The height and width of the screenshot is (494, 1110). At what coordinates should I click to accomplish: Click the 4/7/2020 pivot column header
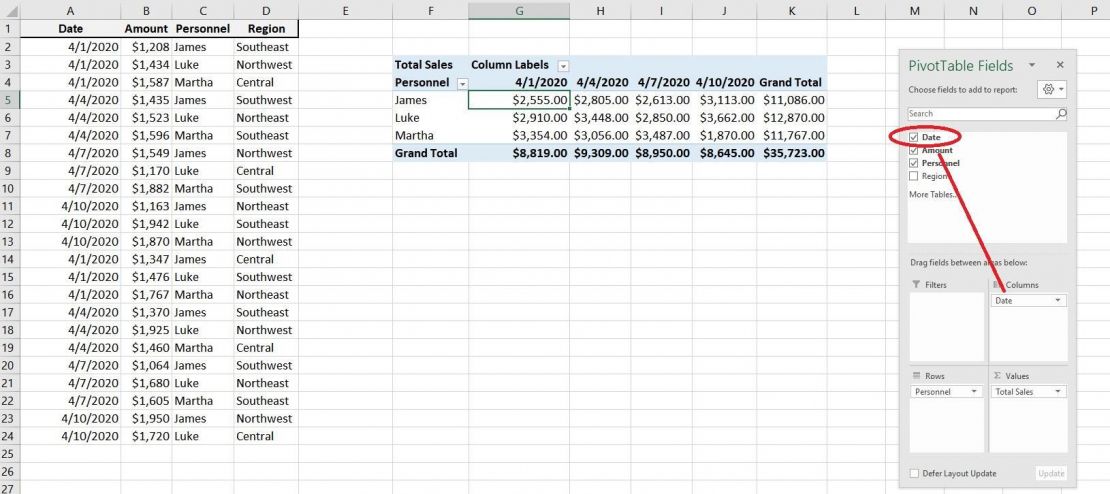tap(661, 82)
